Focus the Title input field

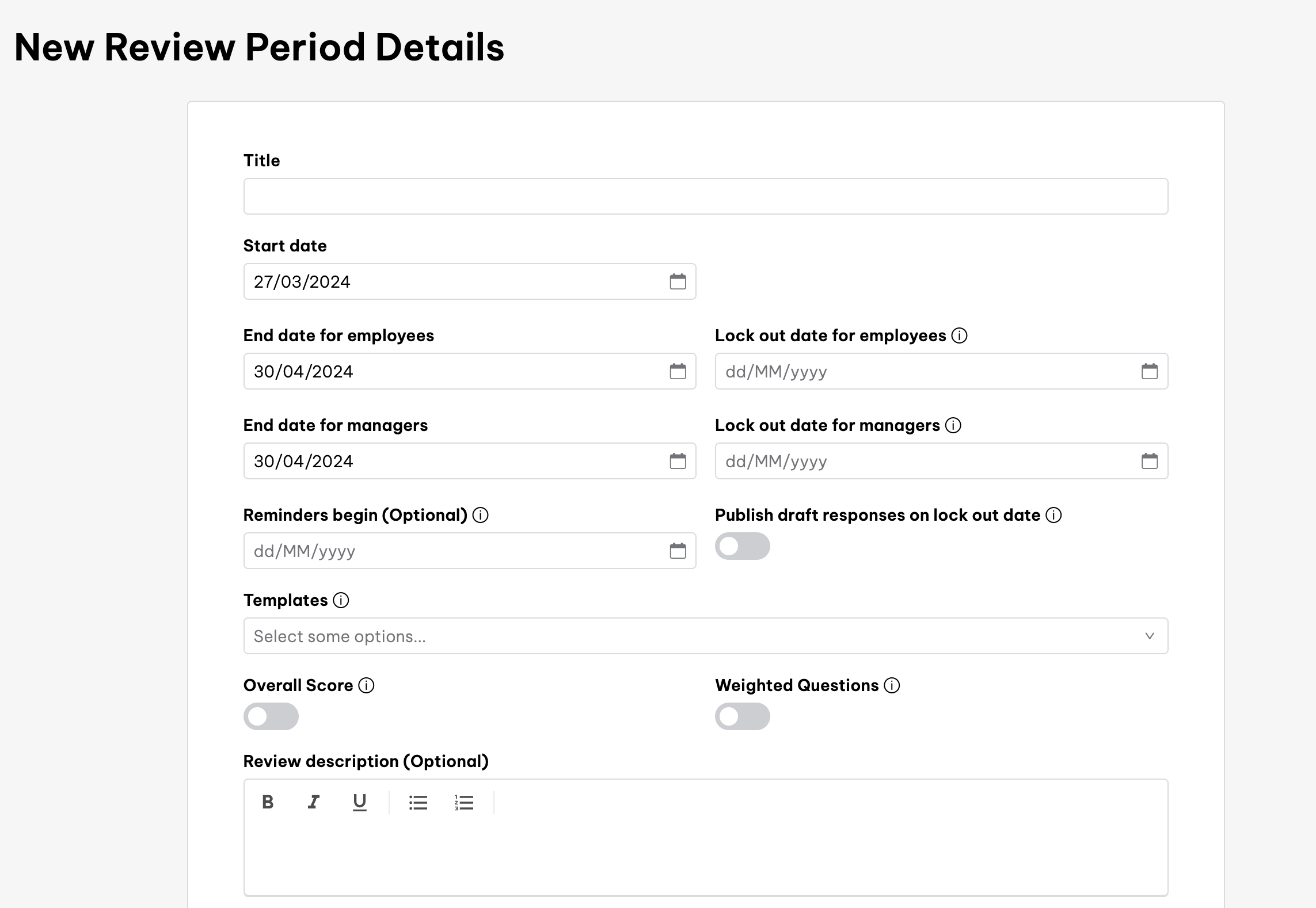click(x=706, y=196)
